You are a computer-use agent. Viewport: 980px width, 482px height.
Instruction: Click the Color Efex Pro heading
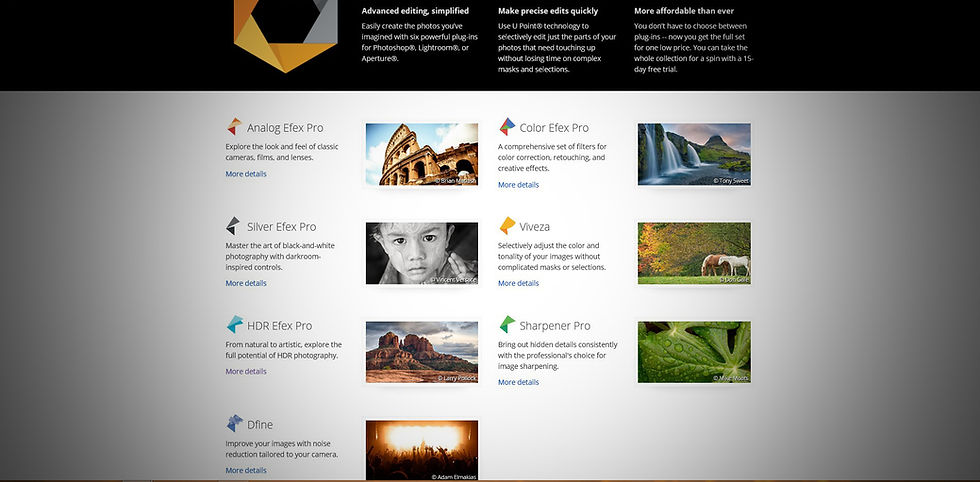pos(554,128)
